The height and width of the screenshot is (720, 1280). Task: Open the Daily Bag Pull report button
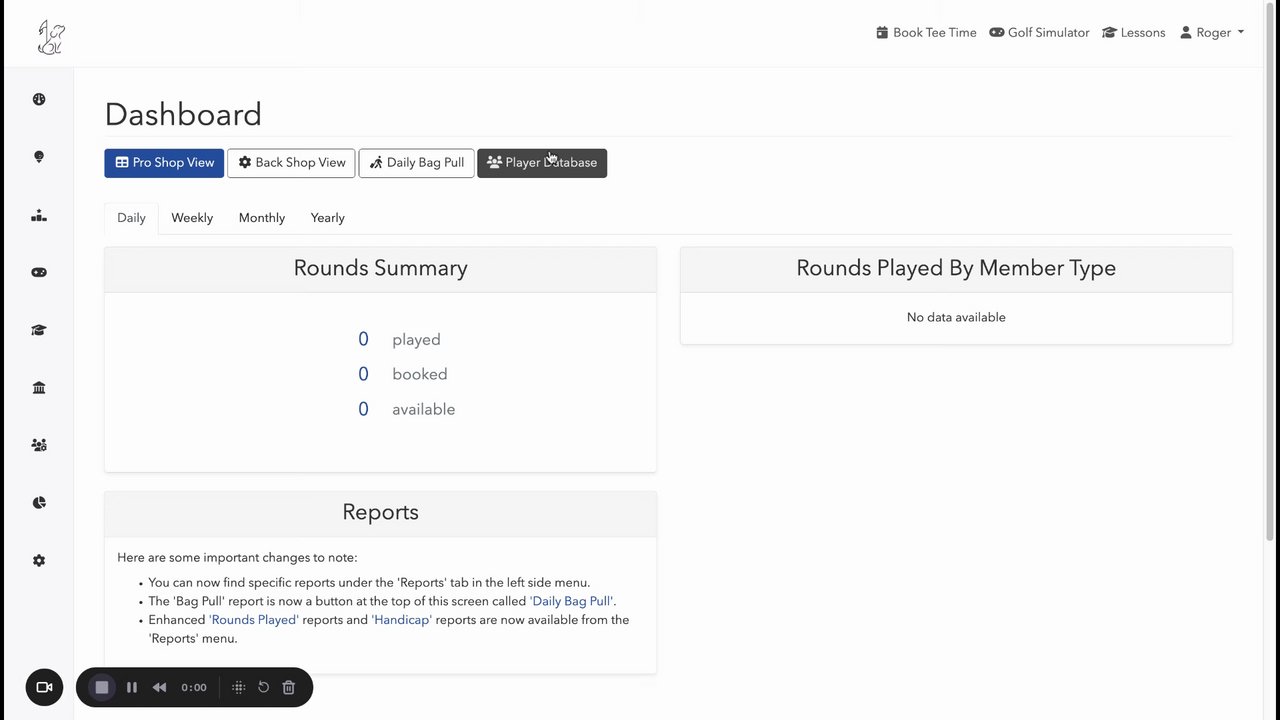click(416, 163)
